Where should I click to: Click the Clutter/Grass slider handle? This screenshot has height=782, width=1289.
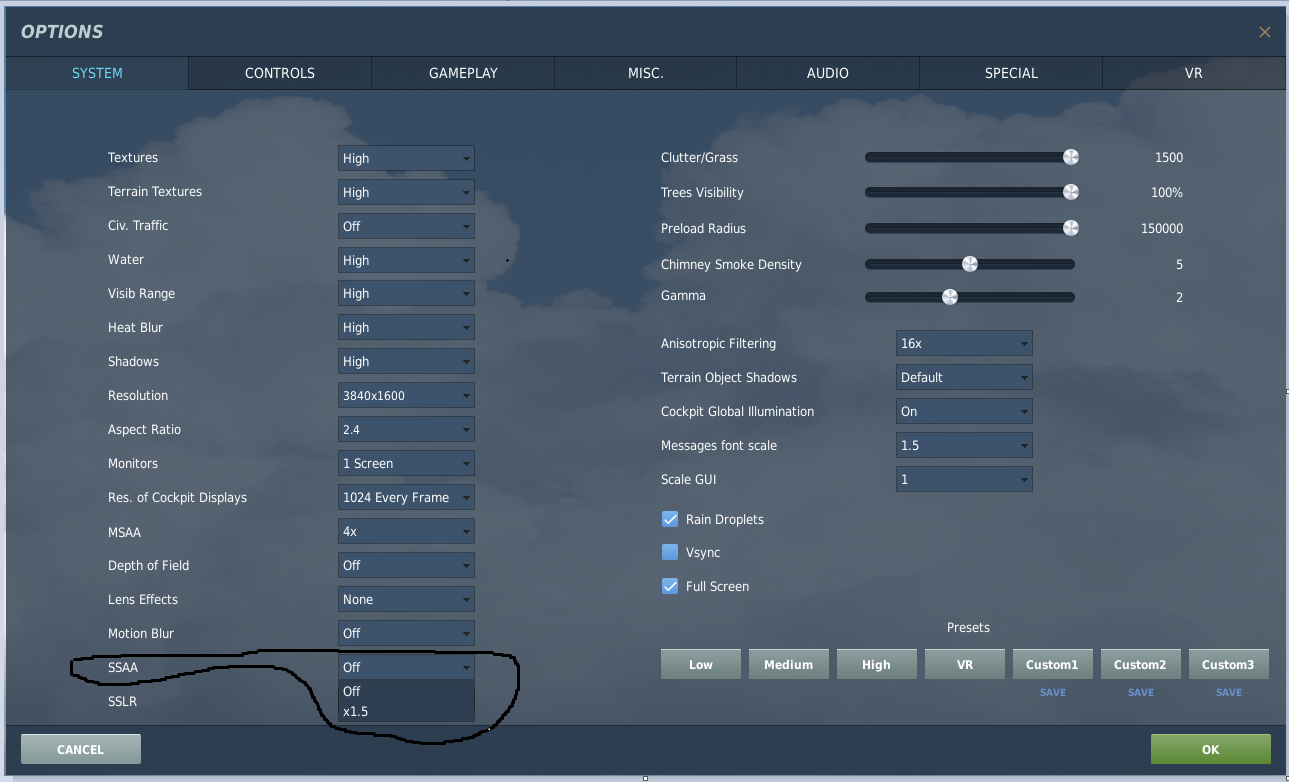pos(1070,157)
